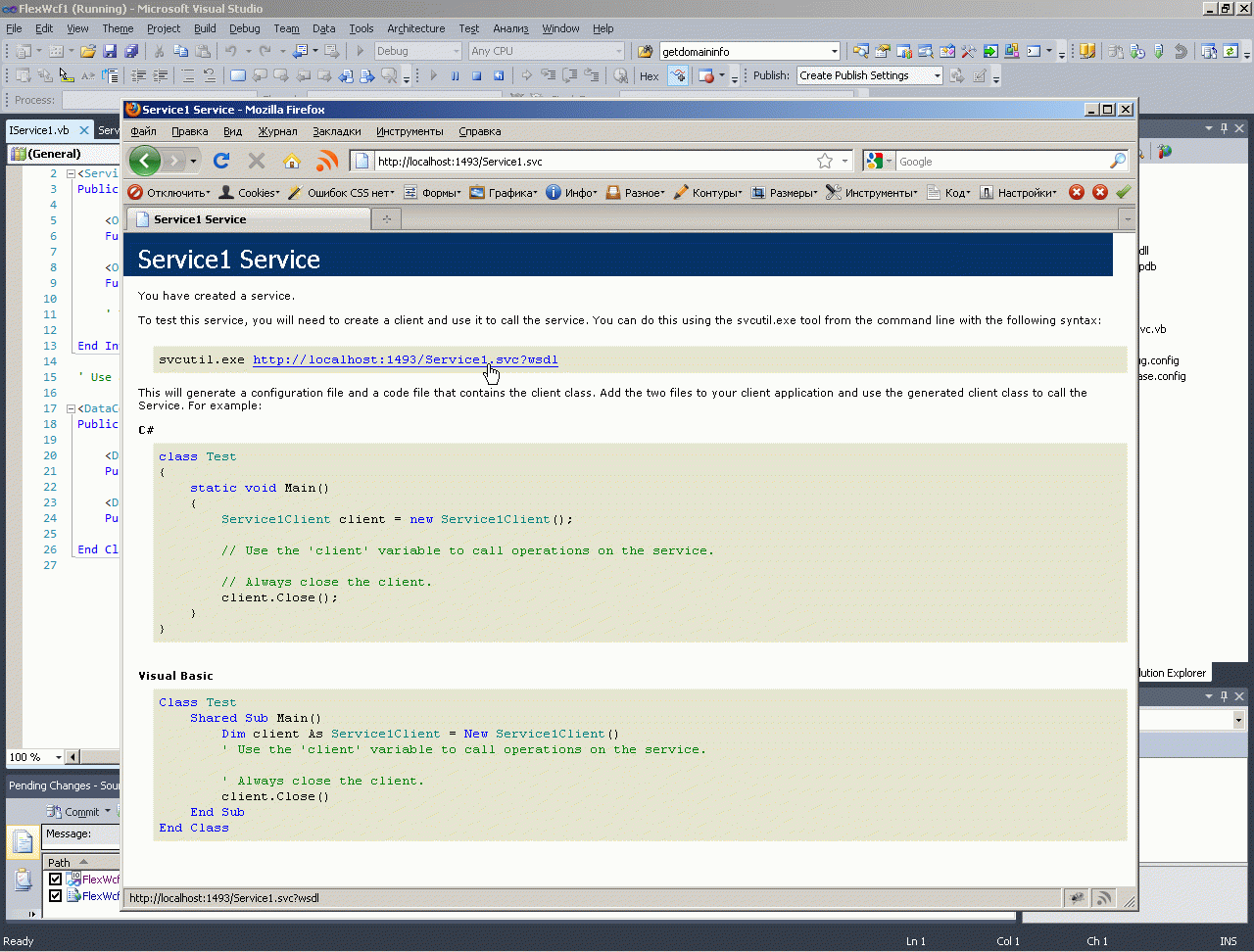Click Save All in Visual Studio toolbar
1254x952 pixels.
(130, 51)
